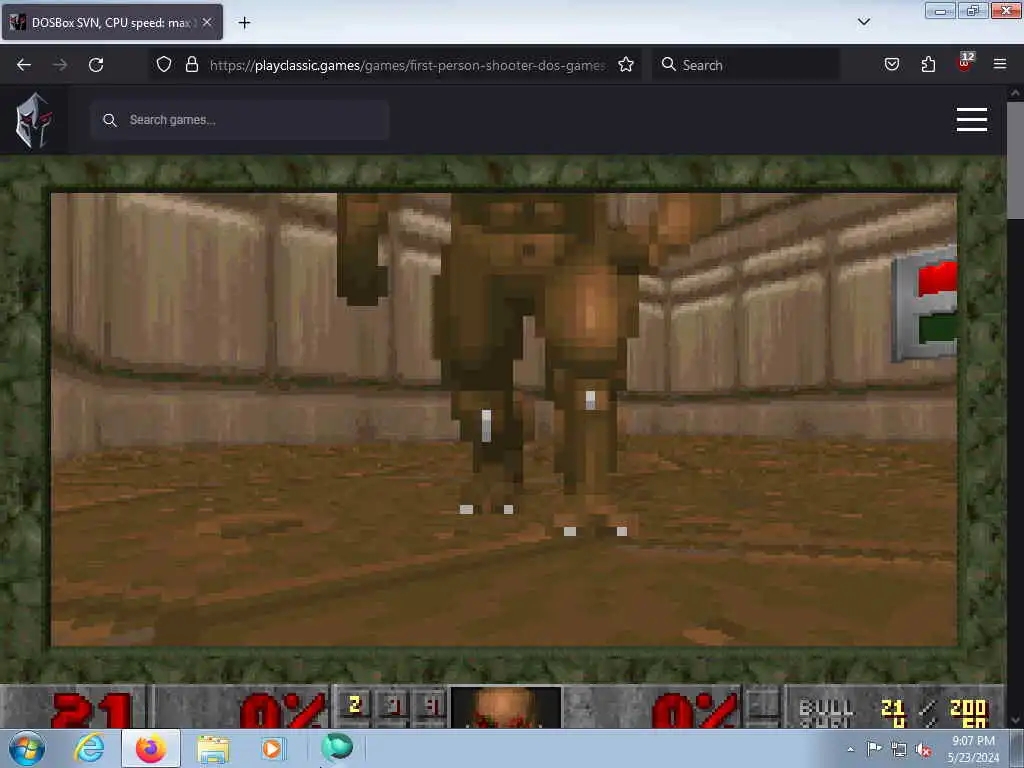Reload the current page
The image size is (1024, 768).
[96, 65]
